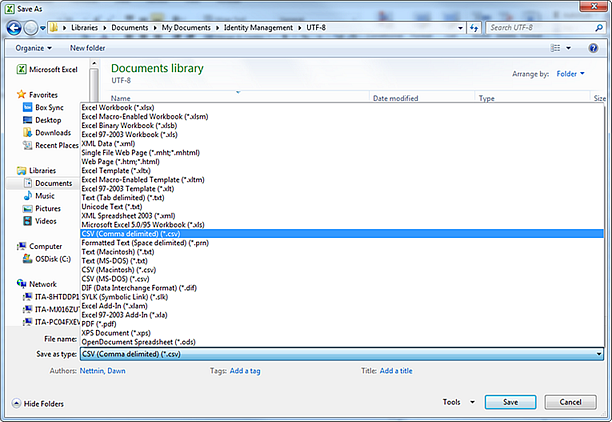
Task: Click Add a tag link
Action: click(245, 371)
